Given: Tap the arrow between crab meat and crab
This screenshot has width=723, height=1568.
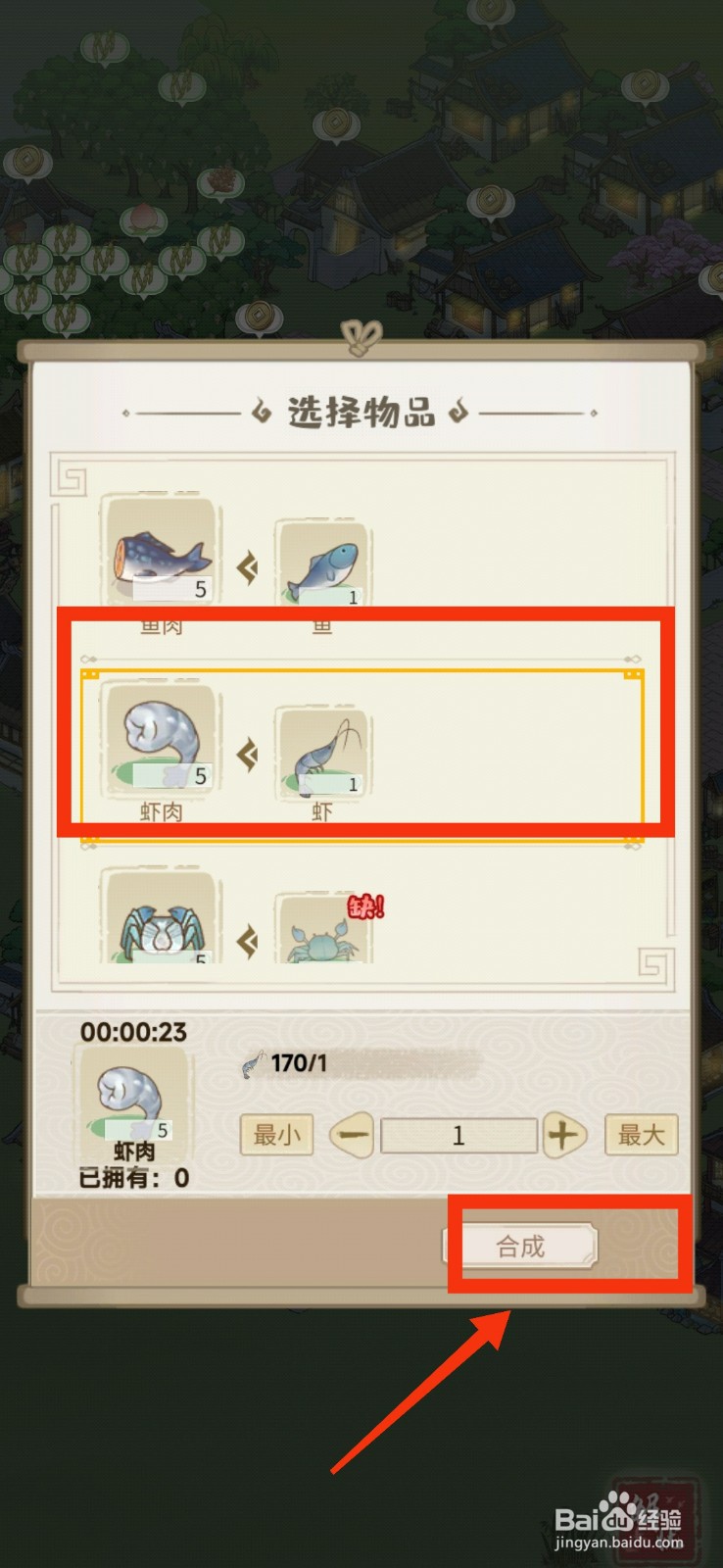Looking at the screenshot, I should tap(247, 942).
